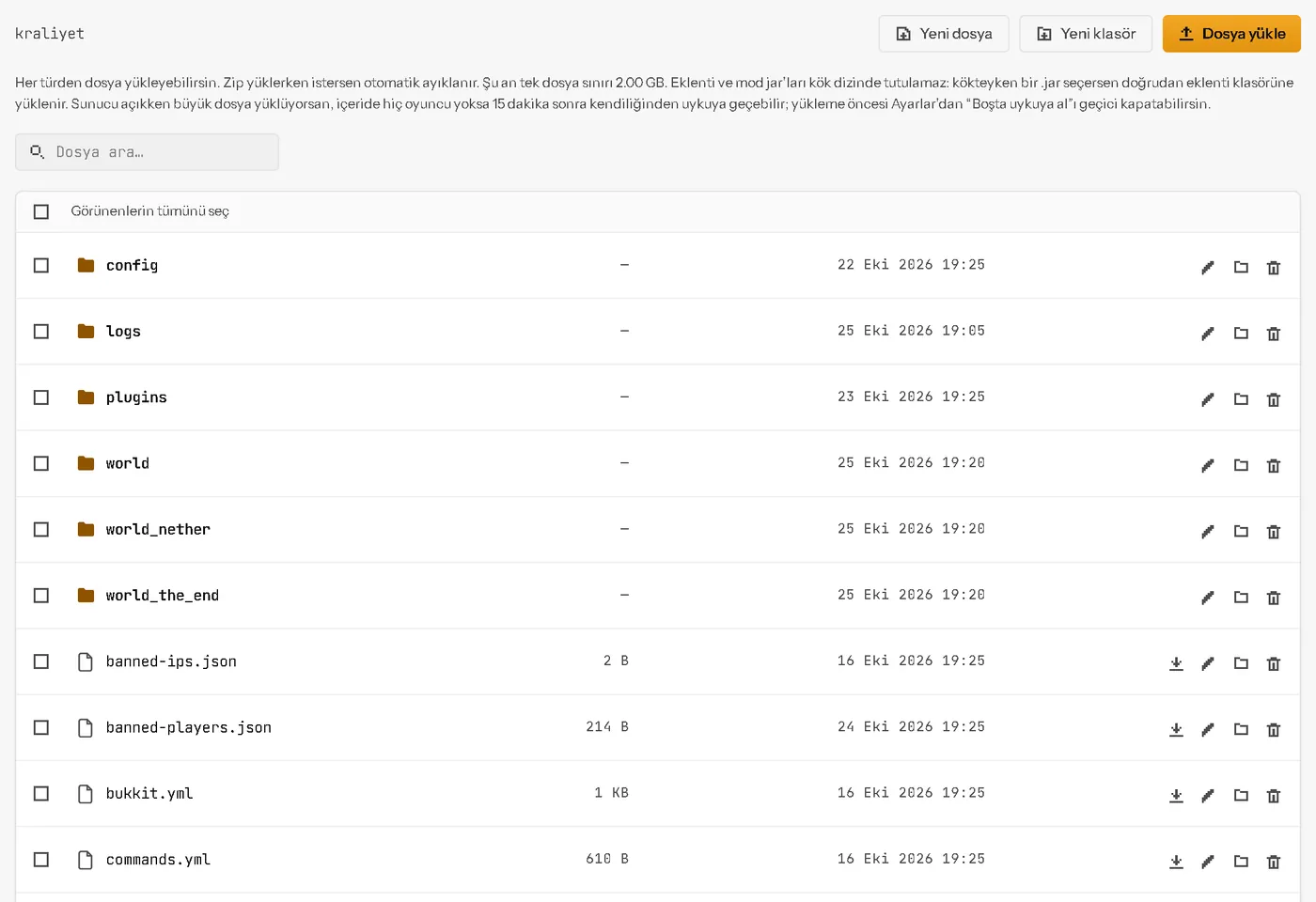
Task: Click the trash icon for world_the_end
Action: 1274,598
